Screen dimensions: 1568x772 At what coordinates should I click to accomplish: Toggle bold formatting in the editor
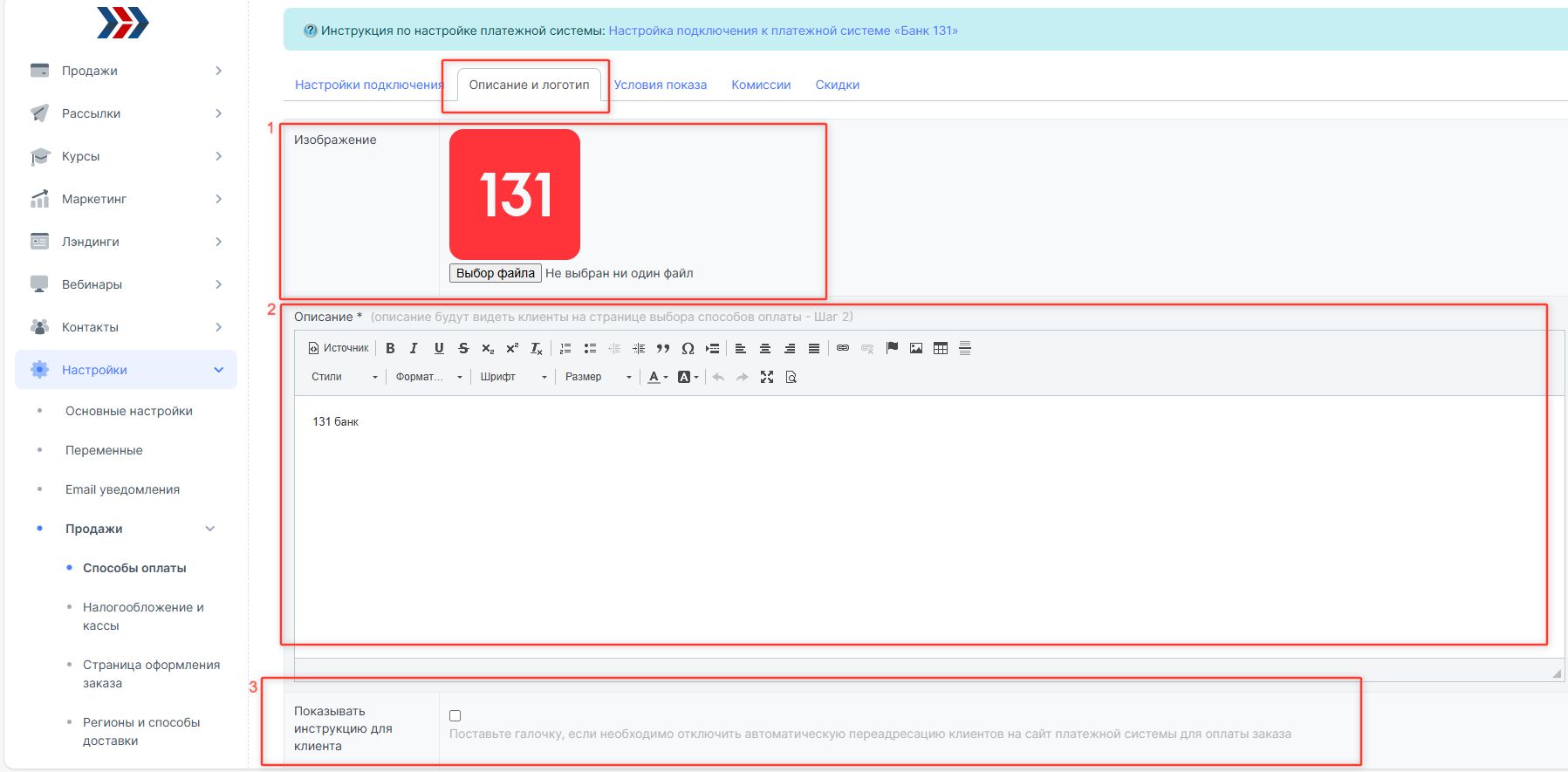pyautogui.click(x=390, y=348)
